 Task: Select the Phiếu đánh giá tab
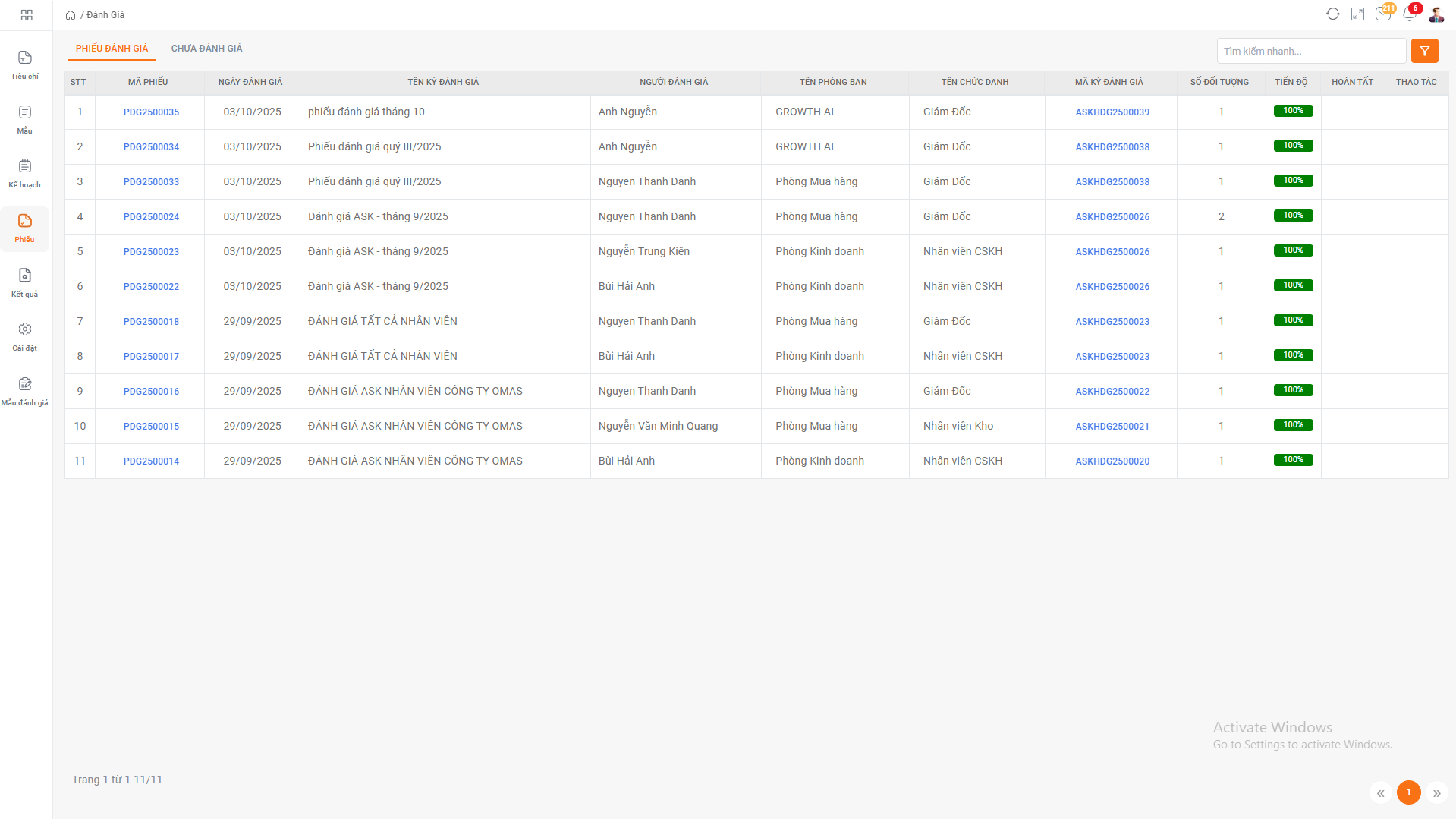coord(112,49)
